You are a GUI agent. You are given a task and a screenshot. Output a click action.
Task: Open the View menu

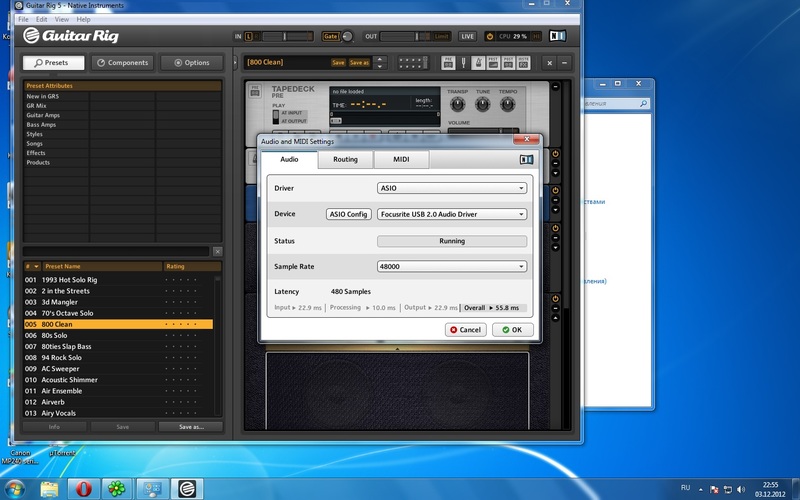point(62,19)
